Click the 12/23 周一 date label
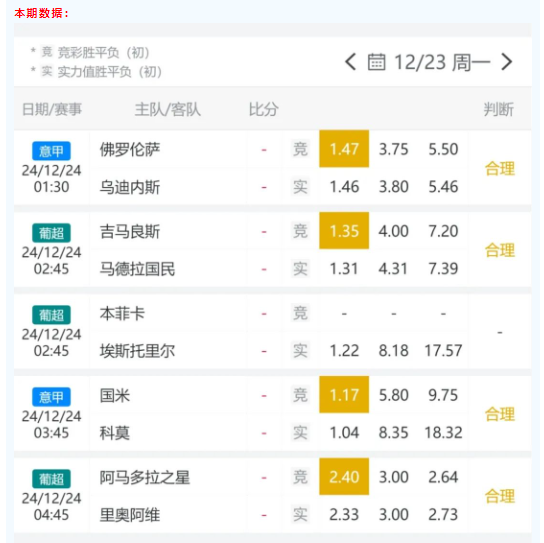Image resolution: width=544 pixels, height=543 pixels. click(x=442, y=62)
